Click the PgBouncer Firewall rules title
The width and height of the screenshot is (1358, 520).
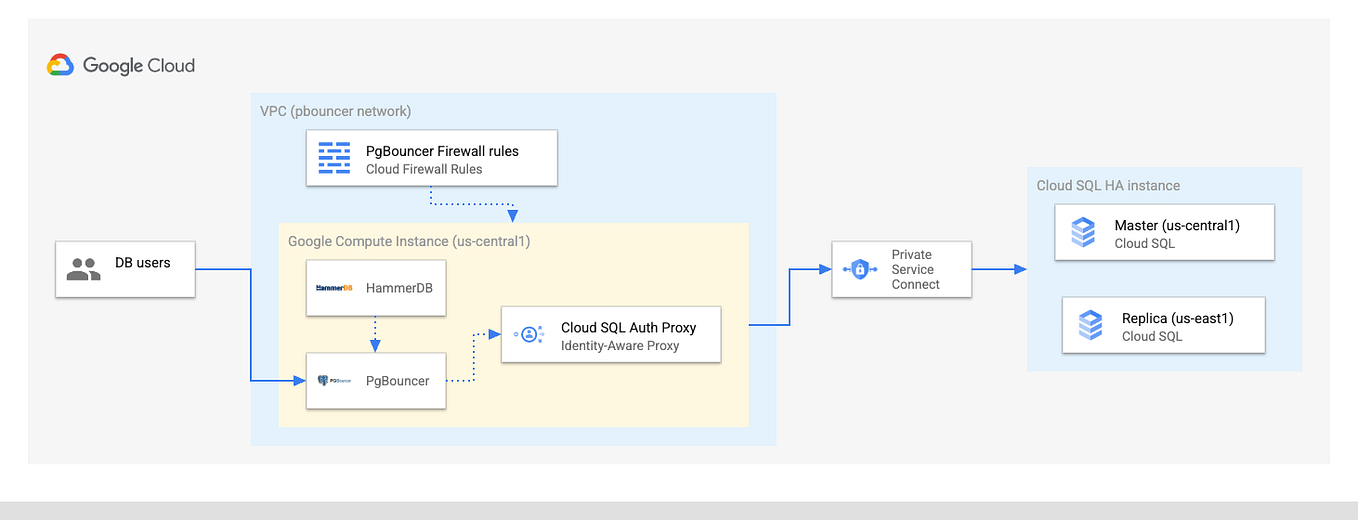[442, 151]
